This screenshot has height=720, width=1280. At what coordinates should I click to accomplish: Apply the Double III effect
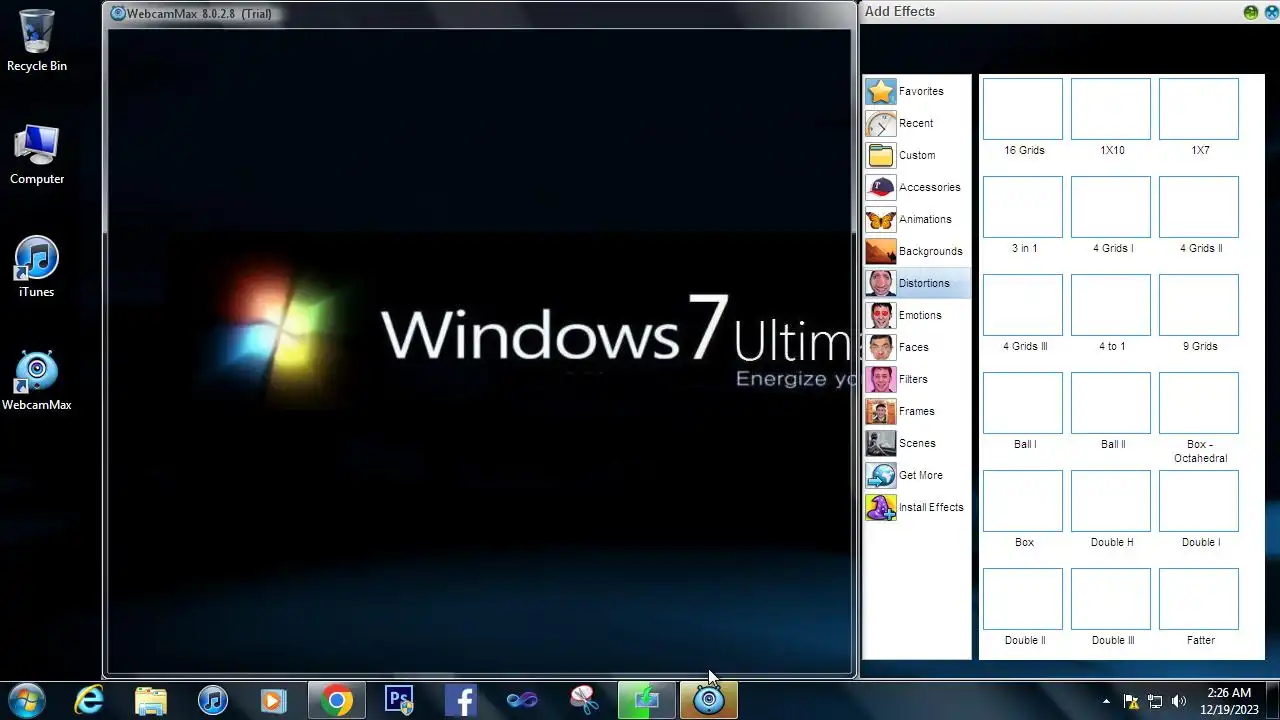tap(1111, 599)
